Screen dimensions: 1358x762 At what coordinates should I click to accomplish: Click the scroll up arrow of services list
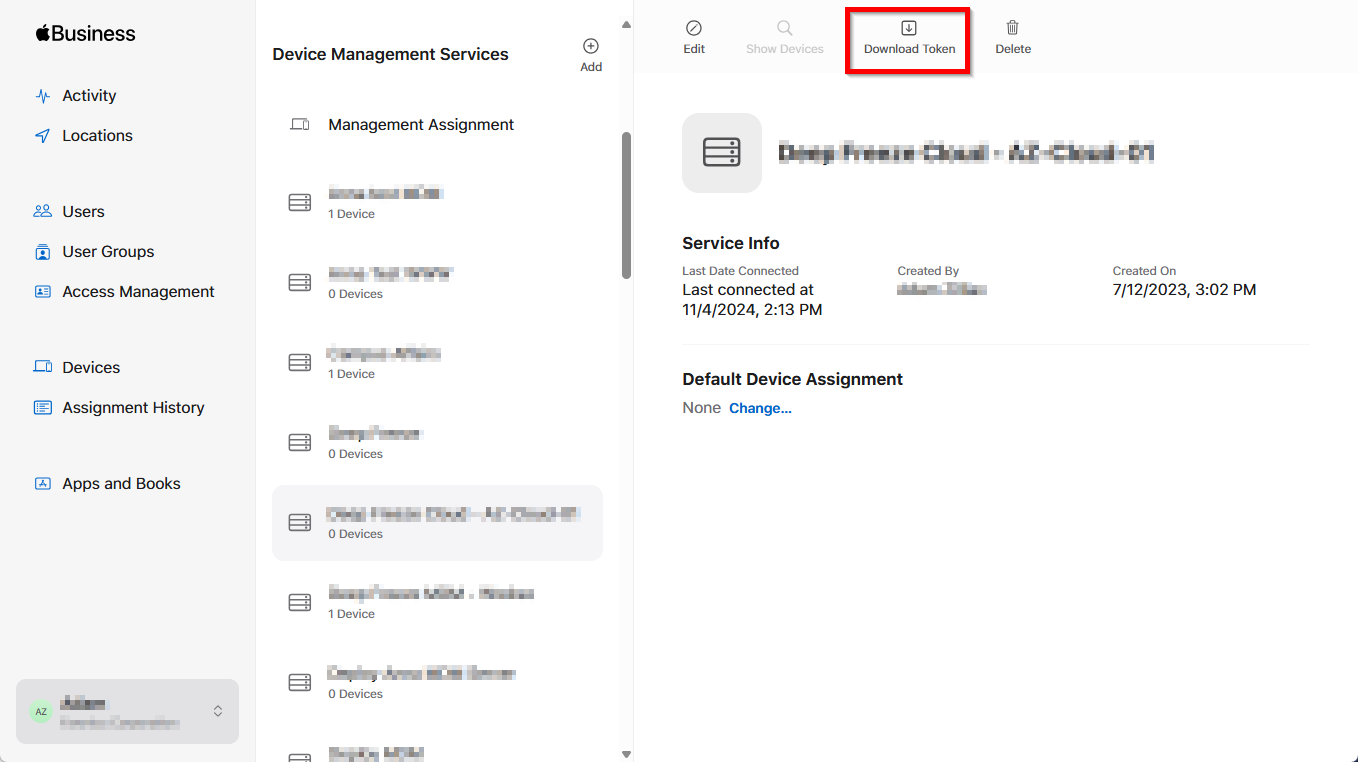(627, 24)
